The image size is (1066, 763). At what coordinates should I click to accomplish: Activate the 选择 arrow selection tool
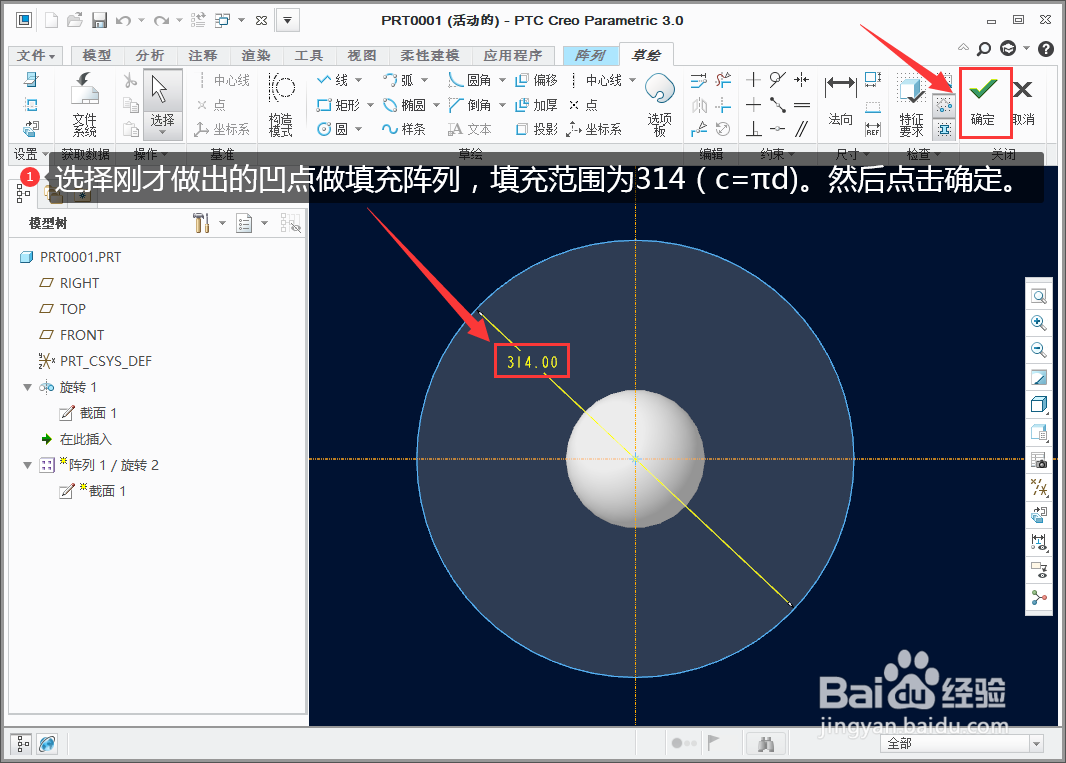pos(162,103)
